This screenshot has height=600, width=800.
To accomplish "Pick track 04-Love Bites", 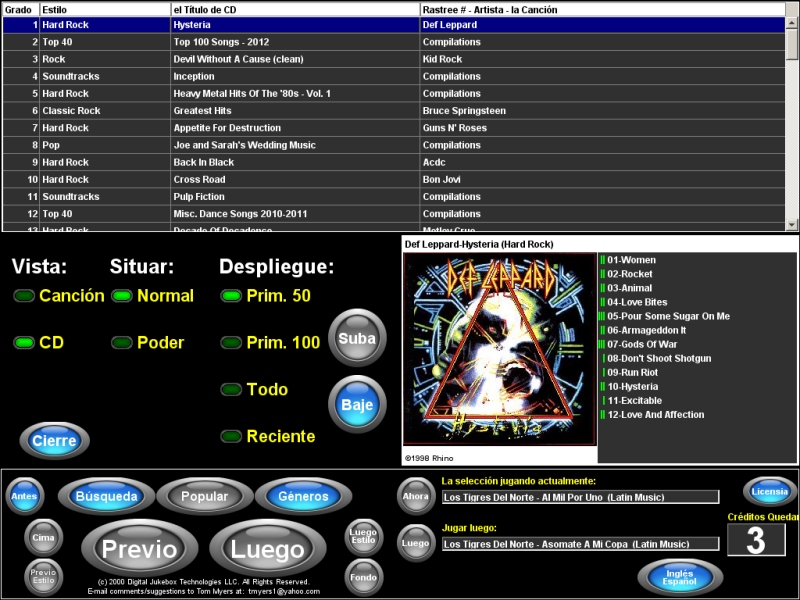I will pos(637,302).
